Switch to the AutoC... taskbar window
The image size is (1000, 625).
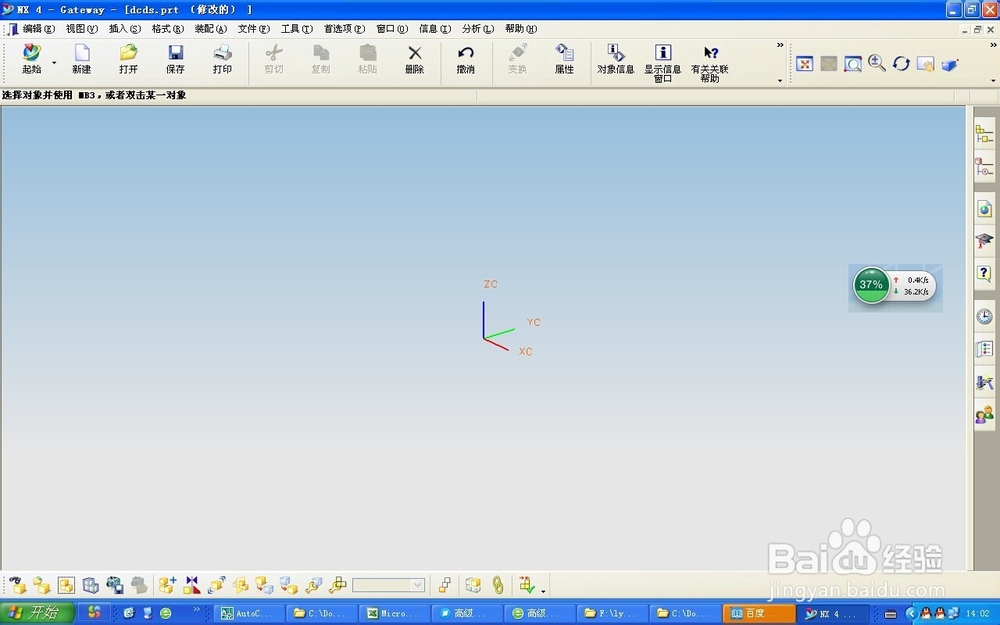point(249,614)
